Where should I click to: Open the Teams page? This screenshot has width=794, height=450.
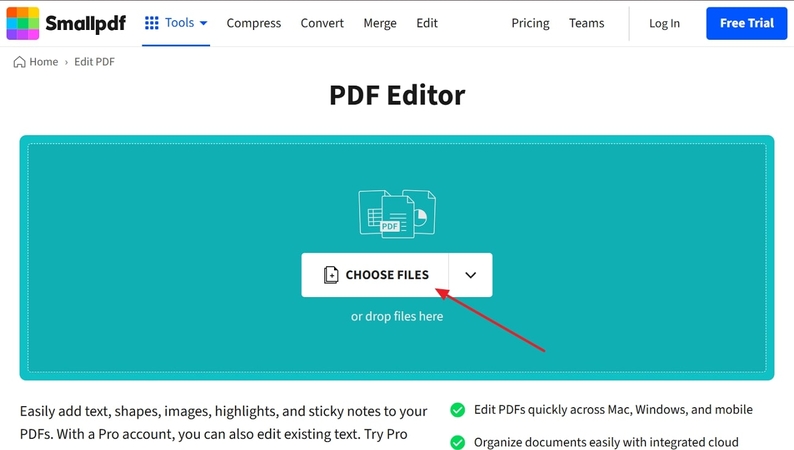[x=586, y=23]
